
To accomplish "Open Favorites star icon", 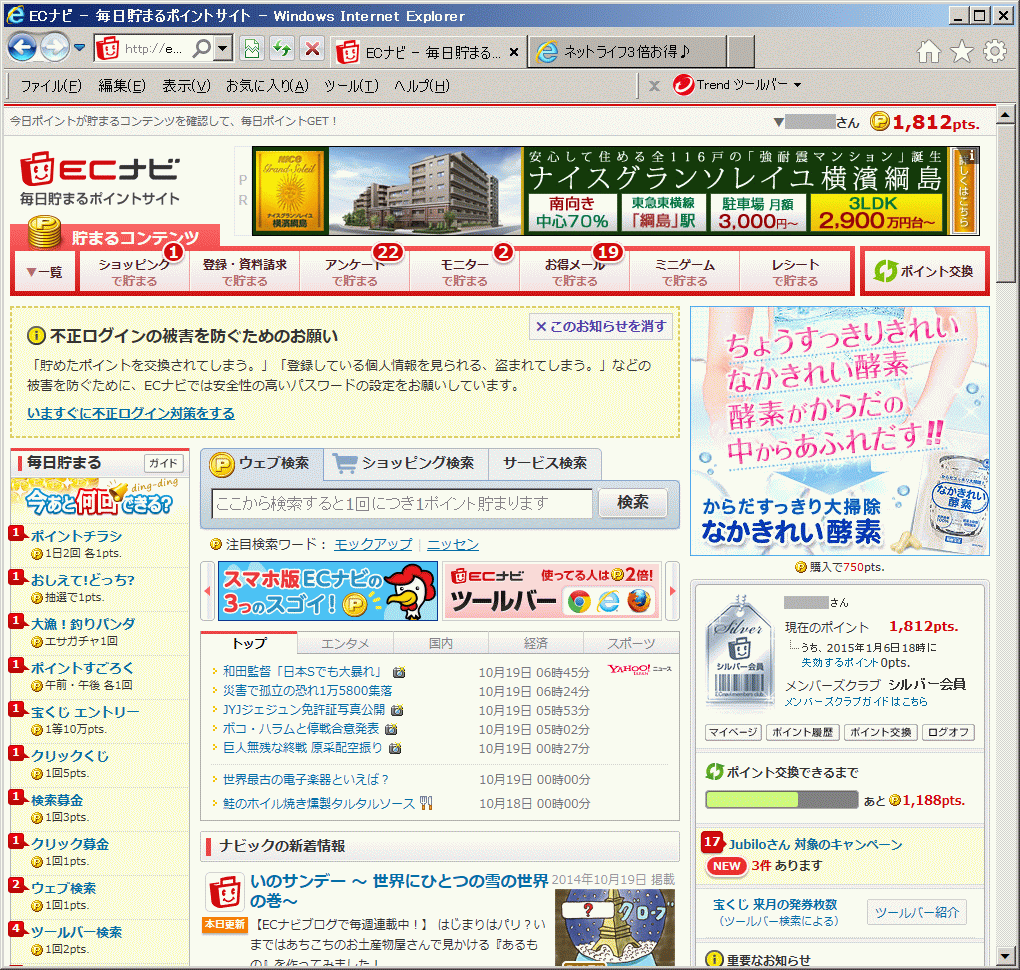I will pos(961,51).
